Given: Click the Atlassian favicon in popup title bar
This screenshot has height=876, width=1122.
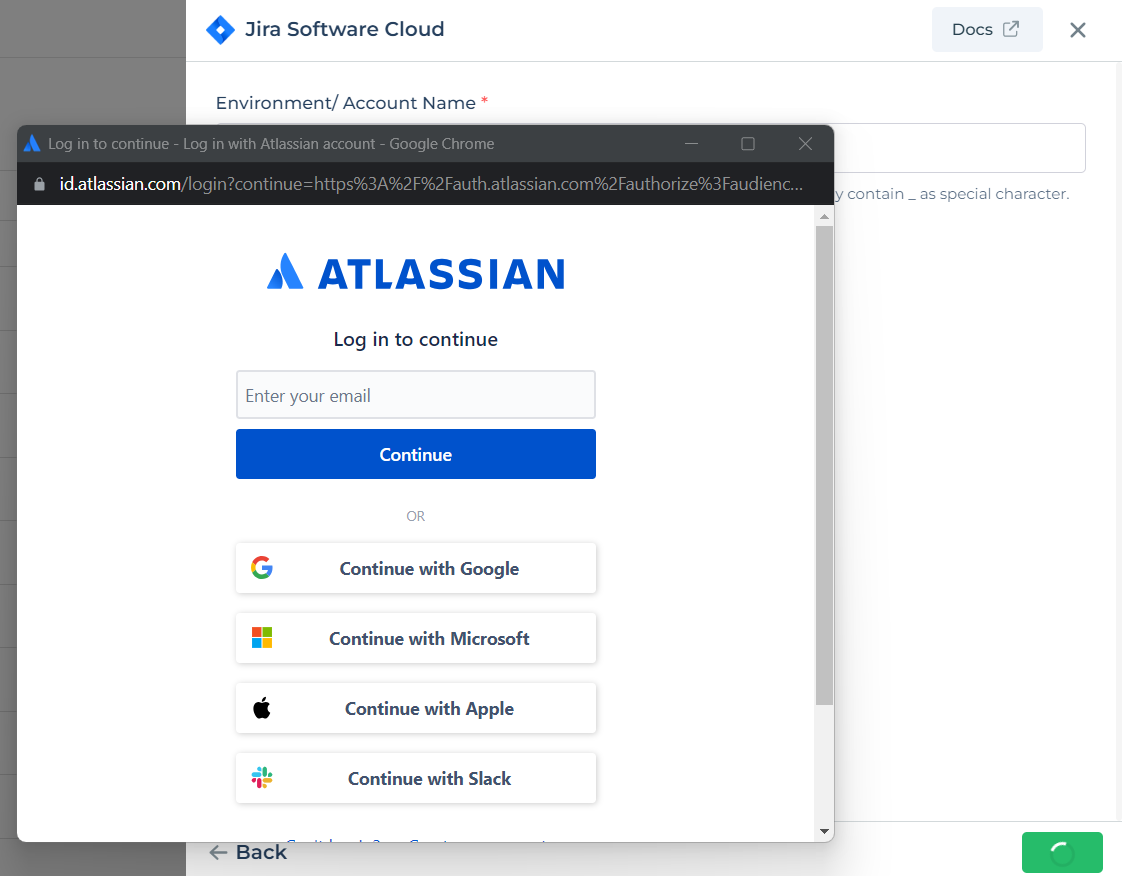Looking at the screenshot, I should pos(31,144).
